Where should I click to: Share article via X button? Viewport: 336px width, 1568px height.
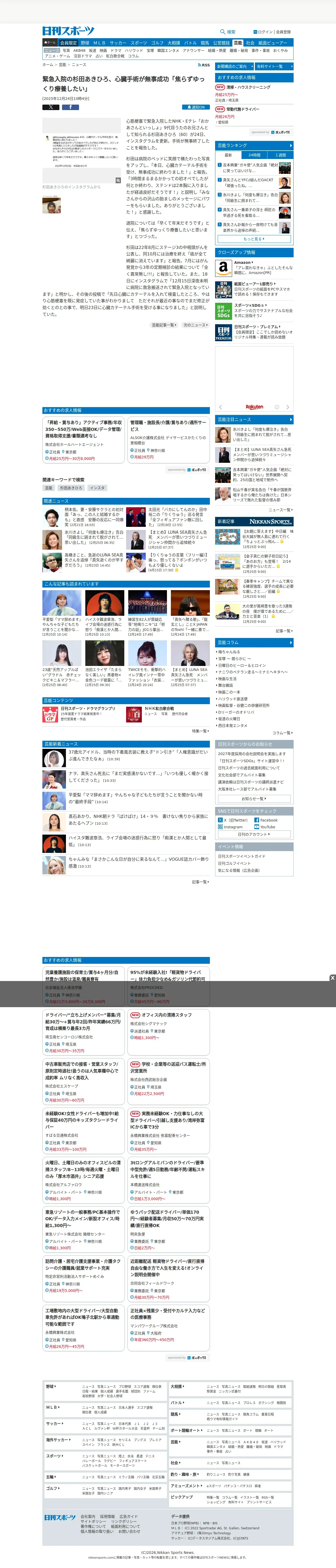pyautogui.click(x=51, y=107)
